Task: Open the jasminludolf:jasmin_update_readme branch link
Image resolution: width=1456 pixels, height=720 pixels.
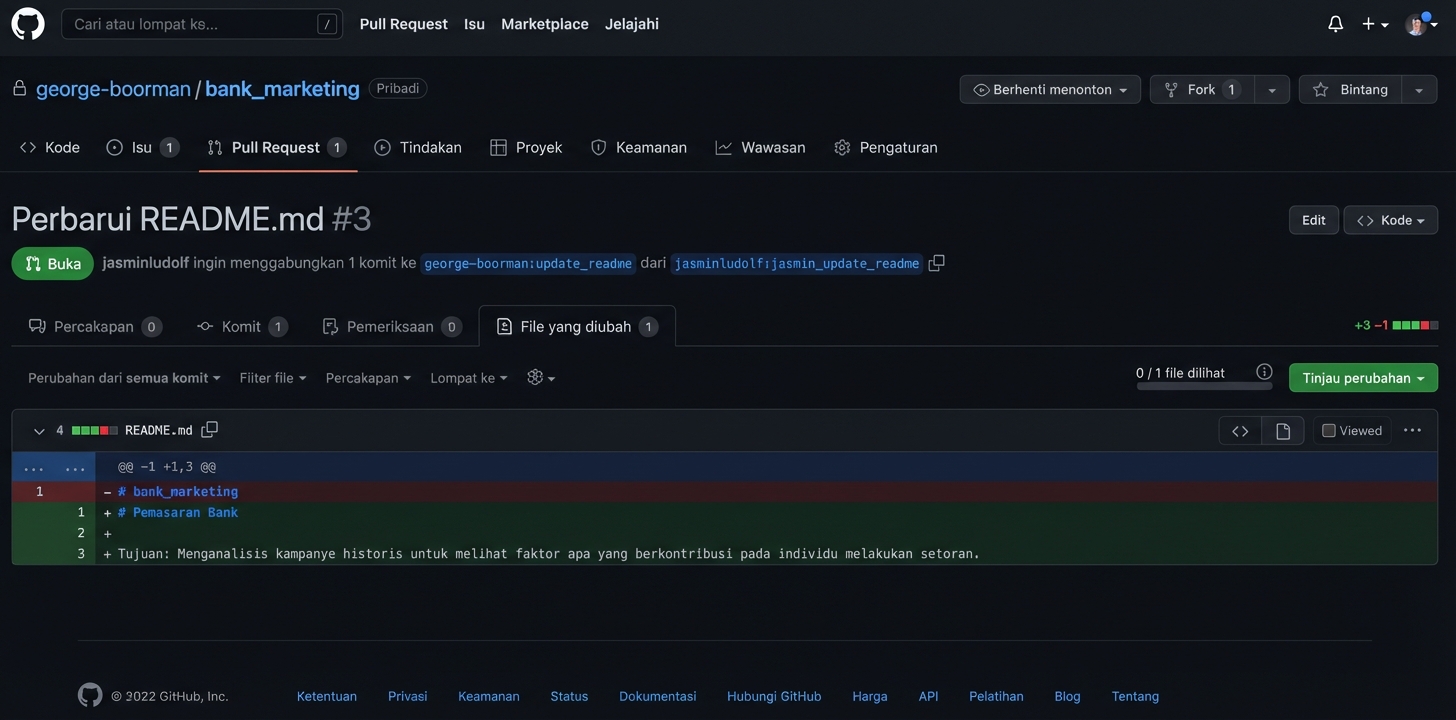Action: click(x=796, y=264)
